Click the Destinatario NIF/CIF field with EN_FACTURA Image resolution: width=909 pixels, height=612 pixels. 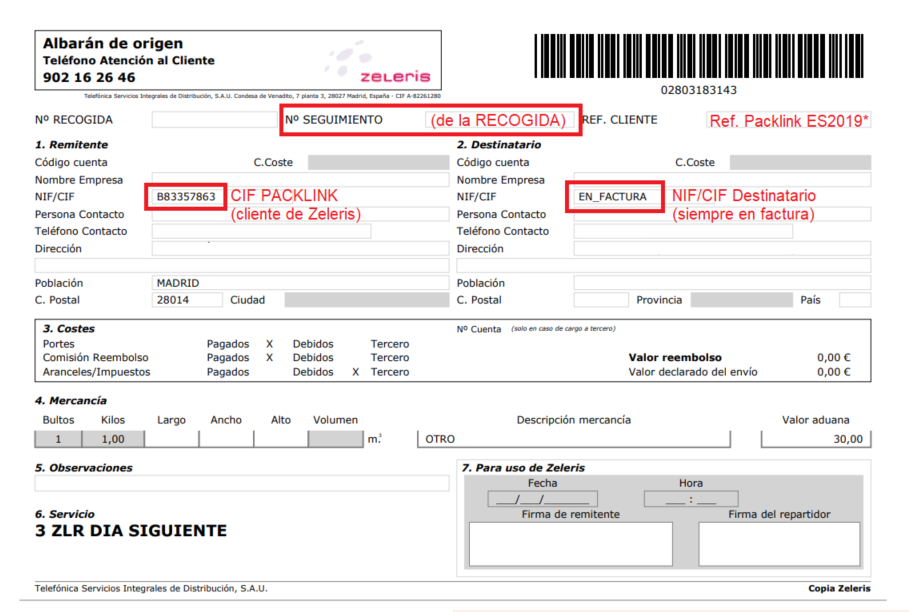(617, 197)
